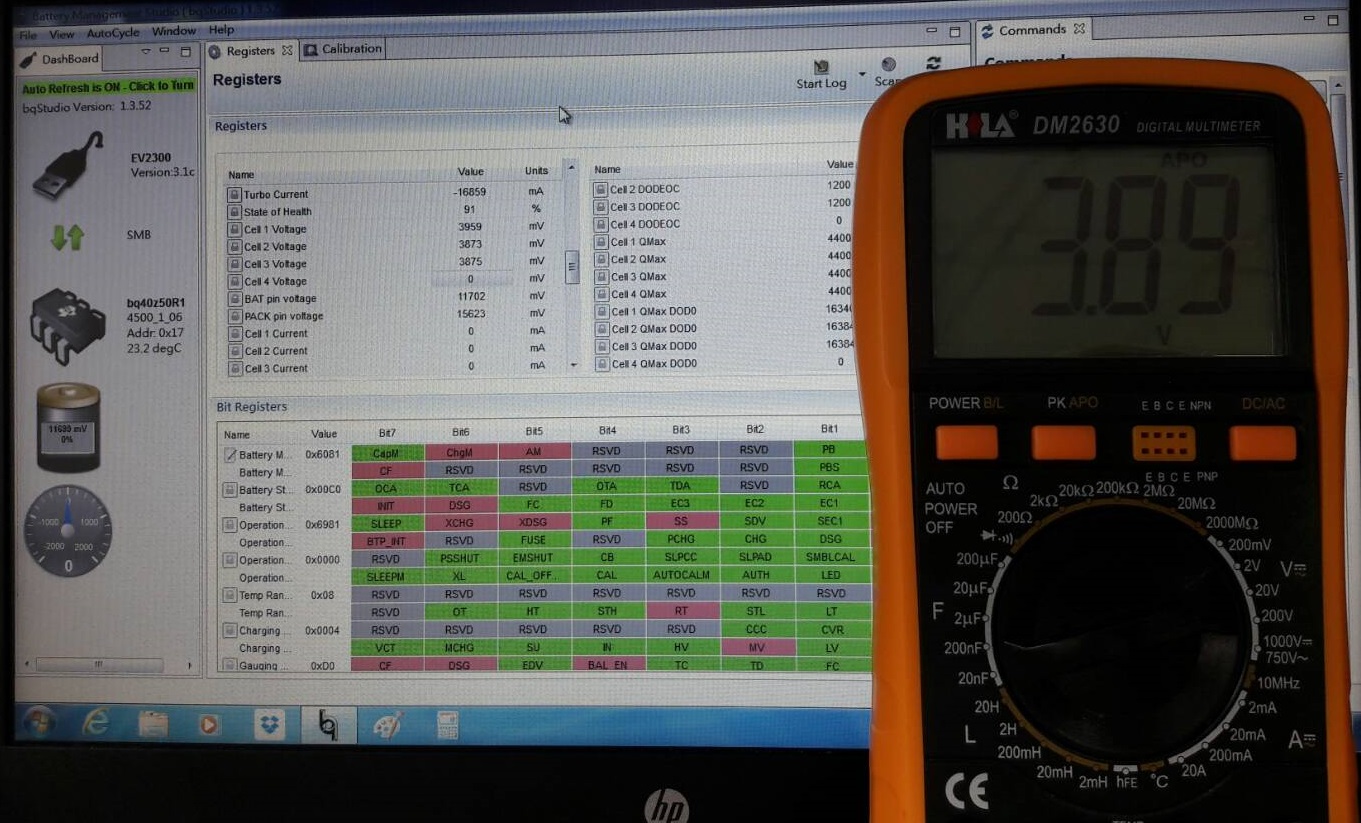Click the XCHG bit cell
The height and width of the screenshot is (823, 1361).
coord(459,523)
